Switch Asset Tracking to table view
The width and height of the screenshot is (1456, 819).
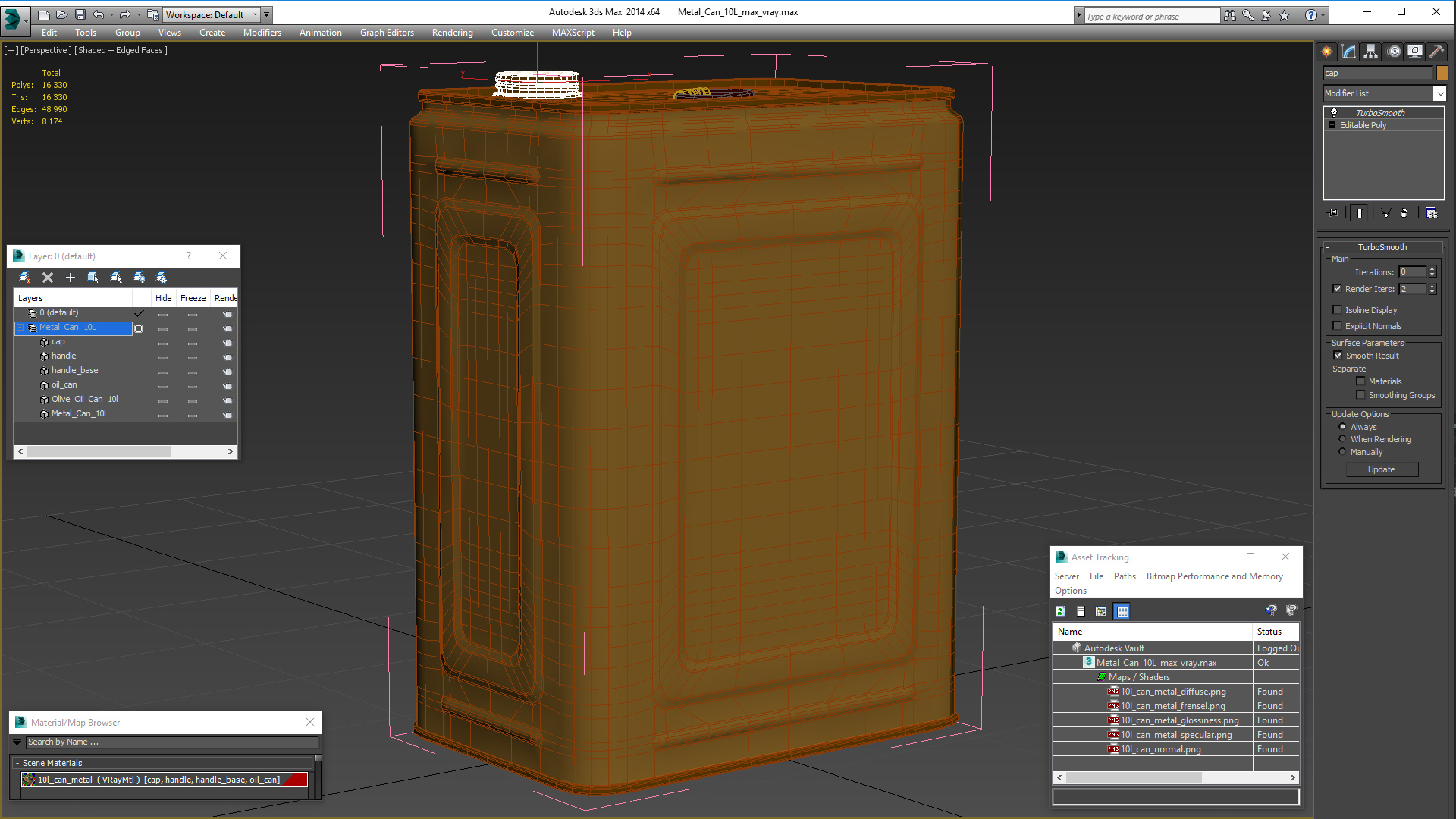point(1122,611)
